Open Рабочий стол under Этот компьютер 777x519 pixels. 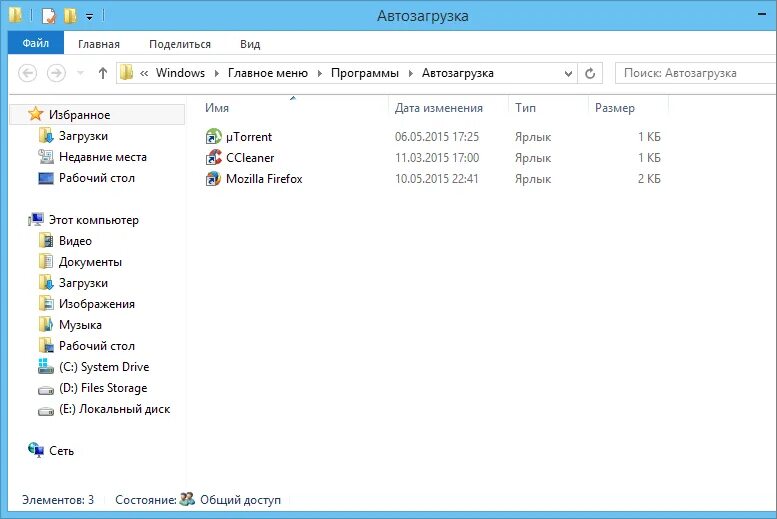click(97, 346)
